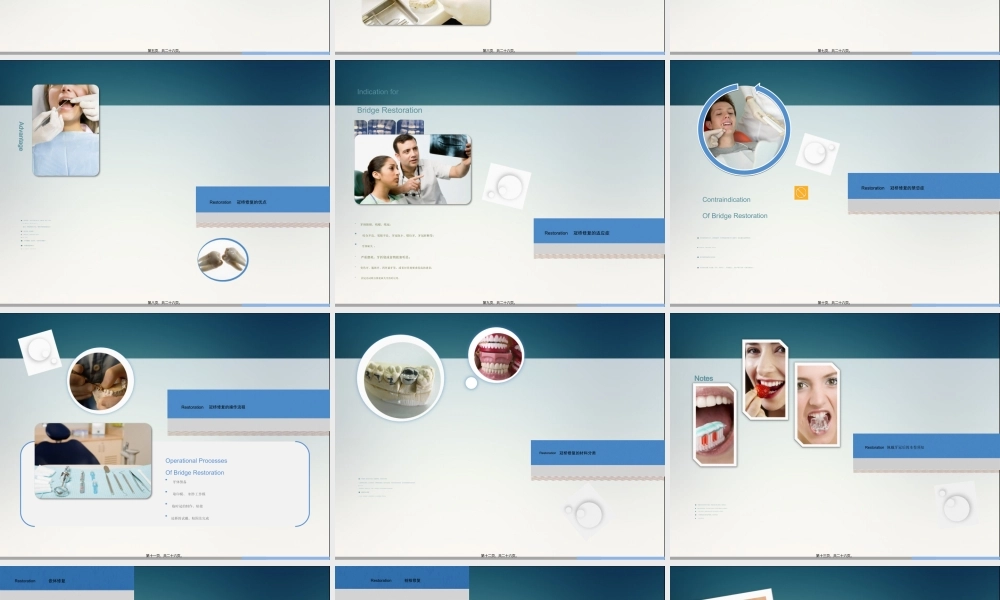Select the vertical 'Advantage' text label
Screen dimensions: 1000x600
coord(21,136)
